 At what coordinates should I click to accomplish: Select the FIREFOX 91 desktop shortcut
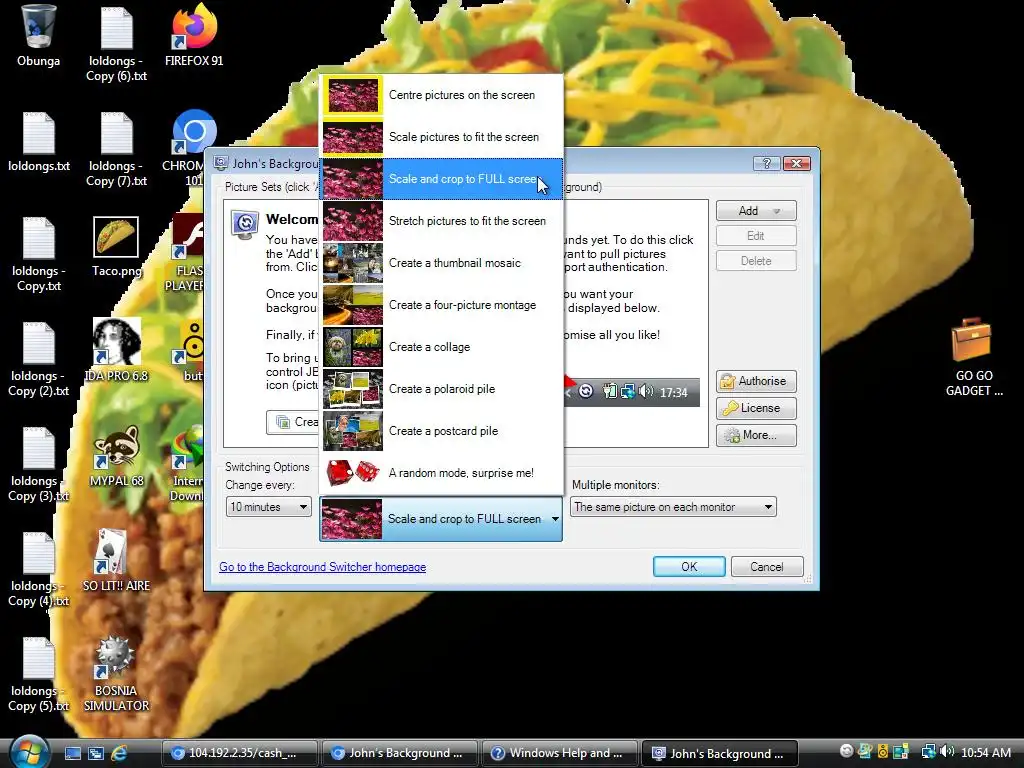click(x=194, y=36)
